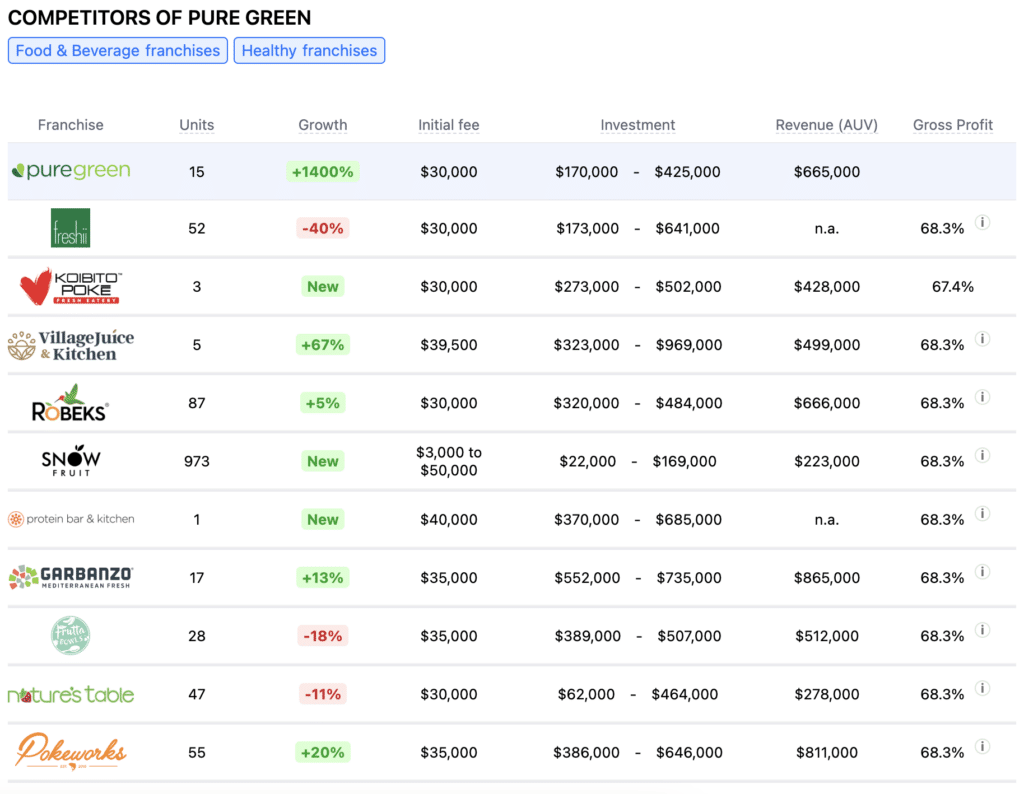Viewport: 1024px width, 794px height.
Task: Click the New badge in protein bar row
Action: pyautogui.click(x=323, y=520)
